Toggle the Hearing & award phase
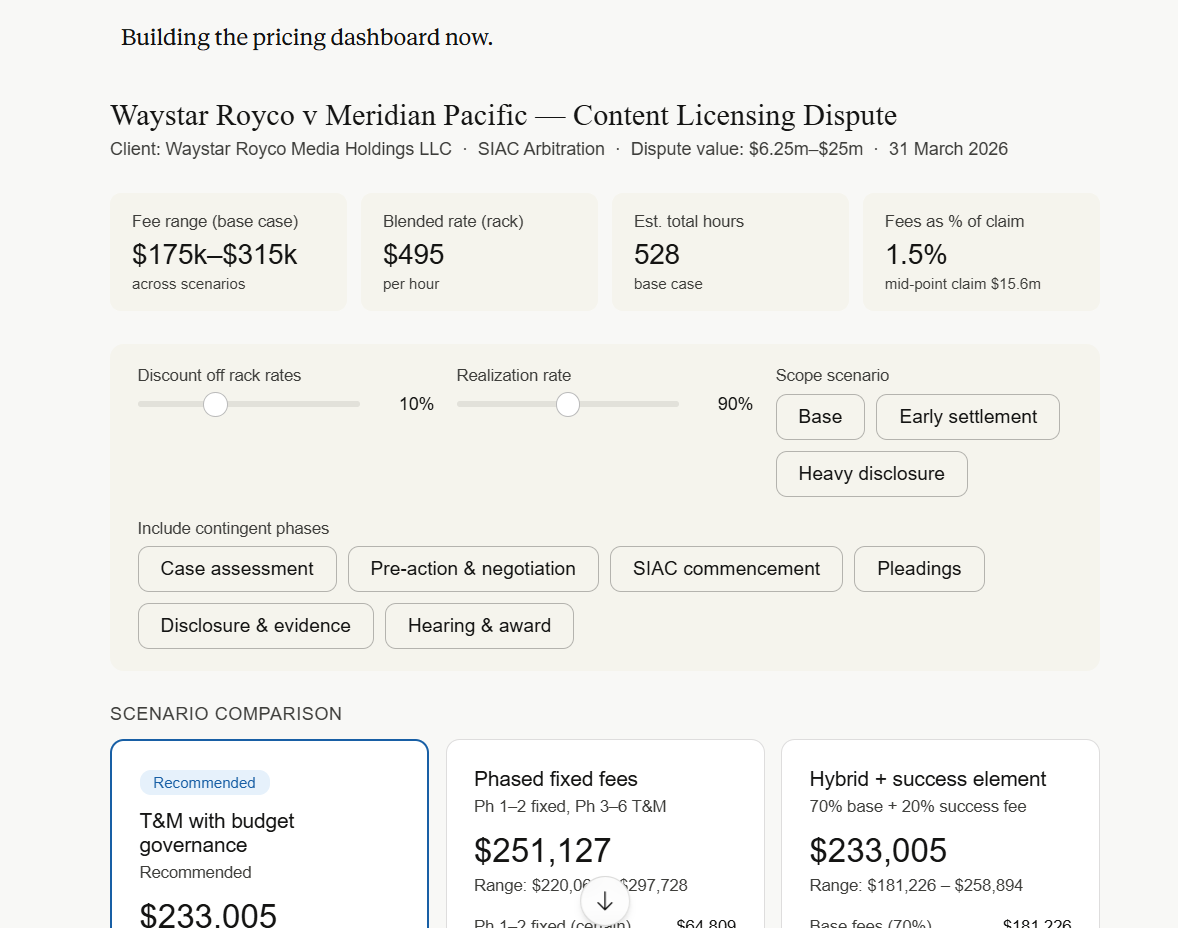The height and width of the screenshot is (928, 1178). pos(479,626)
